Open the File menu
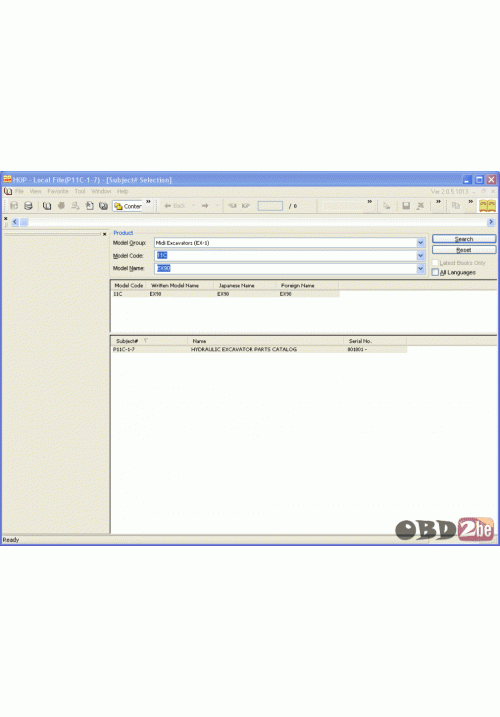Viewport: 500px width, 717px height. point(19,191)
